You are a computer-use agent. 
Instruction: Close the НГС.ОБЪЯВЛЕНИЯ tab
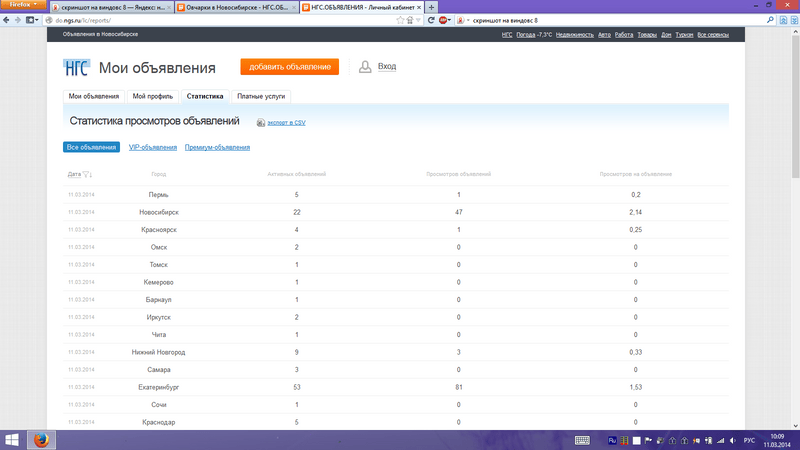[419, 8]
